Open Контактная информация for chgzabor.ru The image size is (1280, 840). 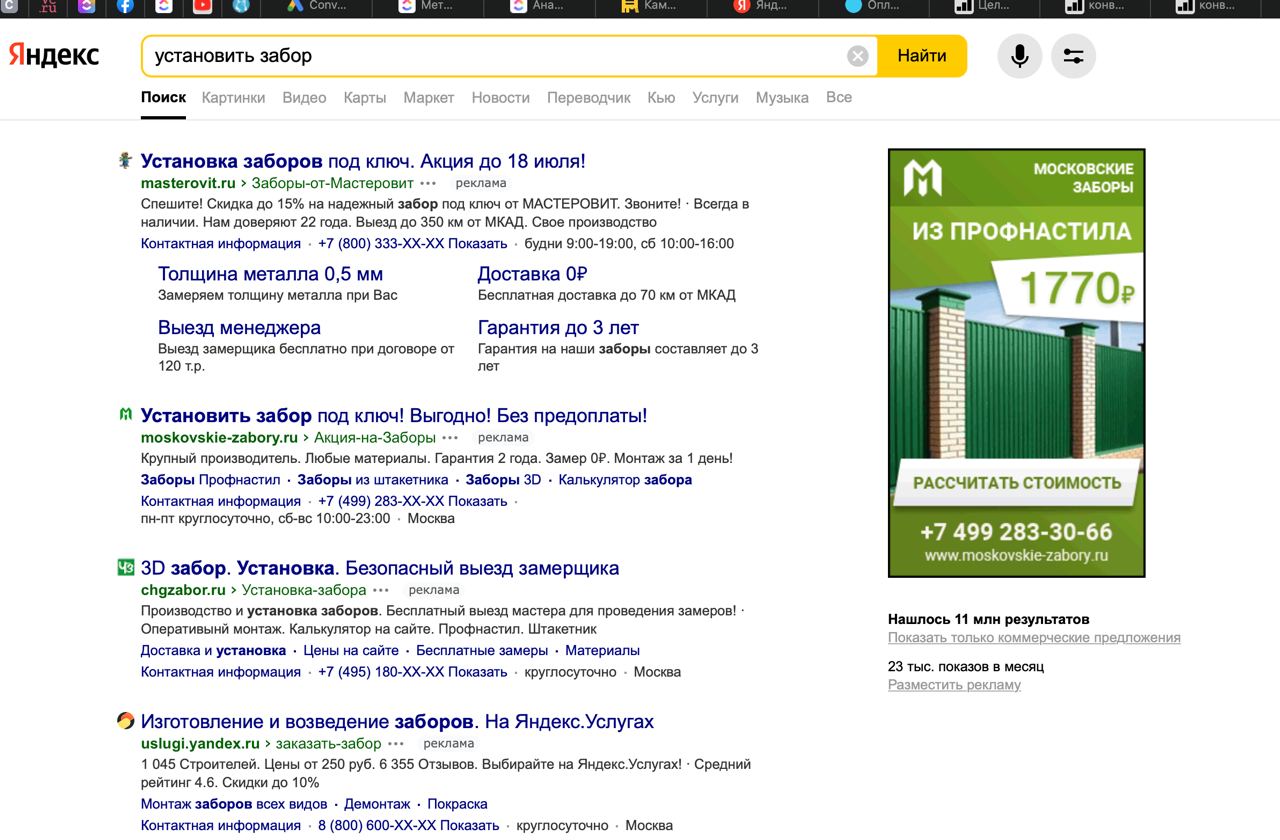pos(221,672)
